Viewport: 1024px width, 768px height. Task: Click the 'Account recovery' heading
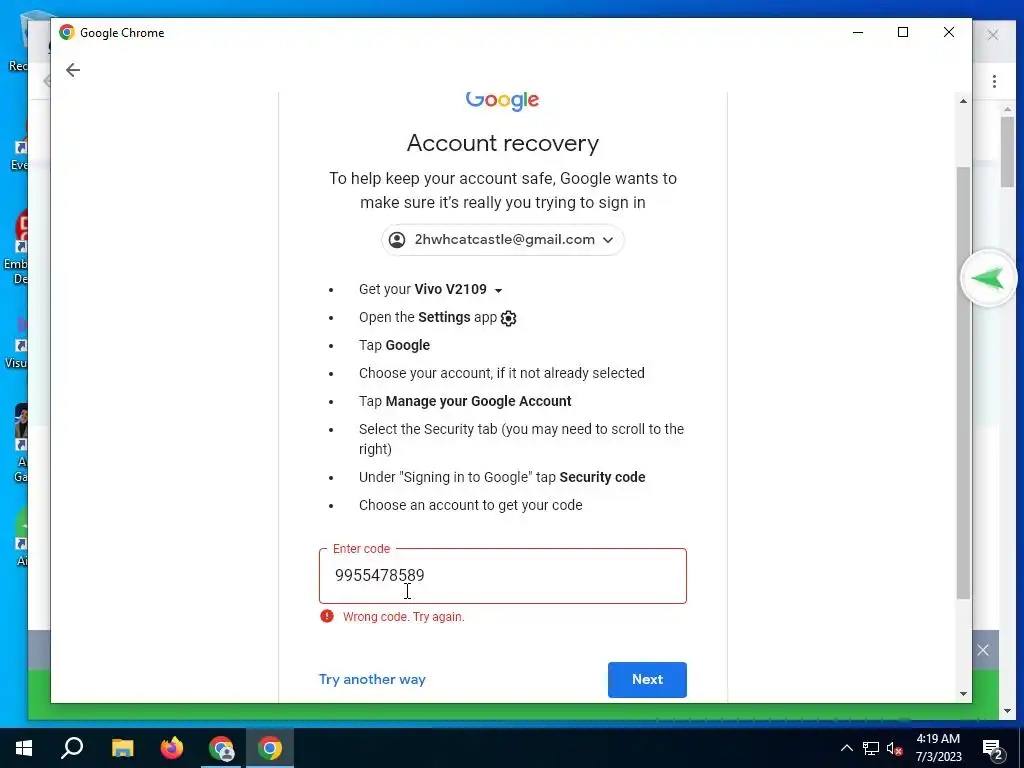pos(502,143)
